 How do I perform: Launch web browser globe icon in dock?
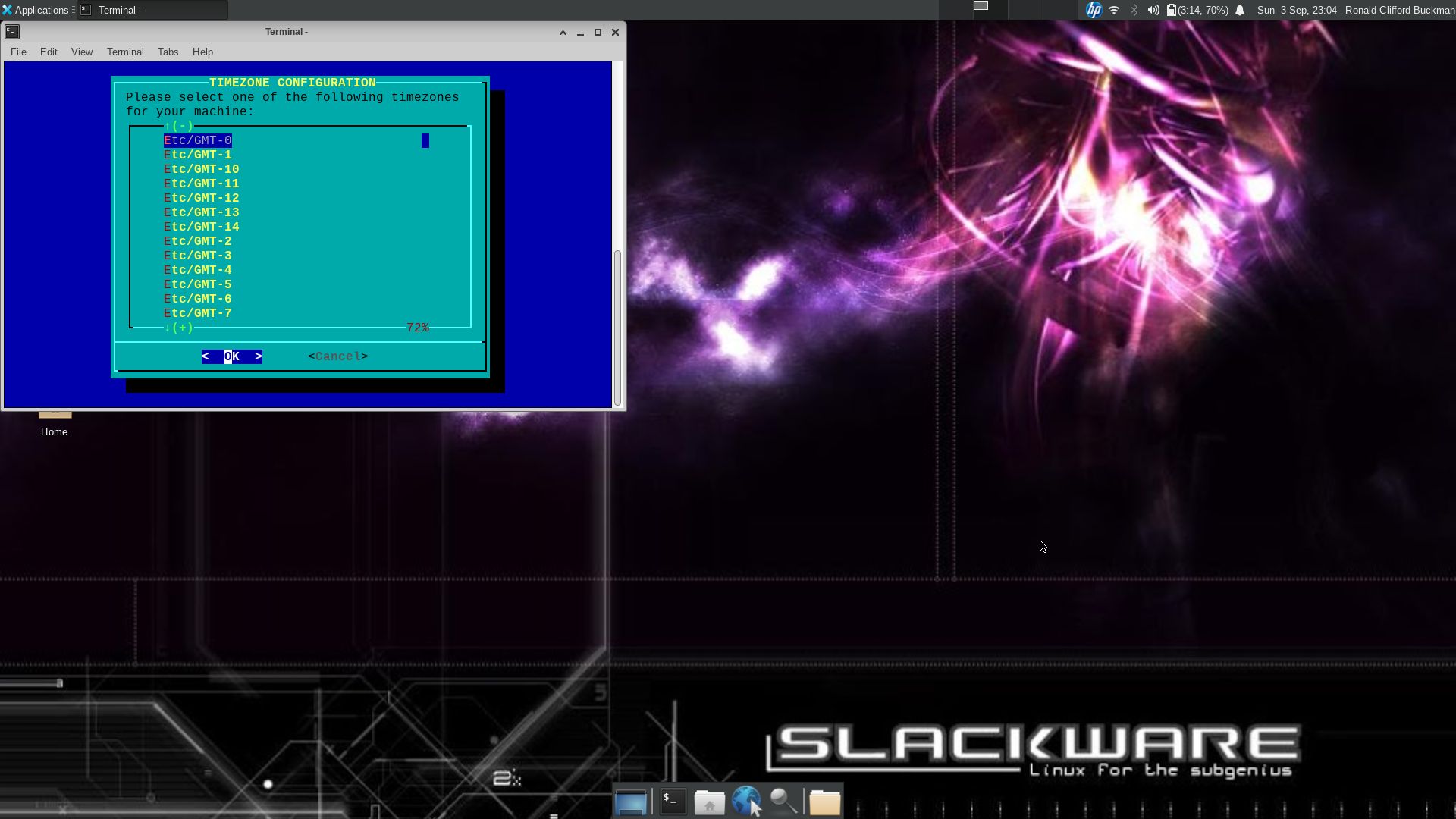pyautogui.click(x=747, y=802)
